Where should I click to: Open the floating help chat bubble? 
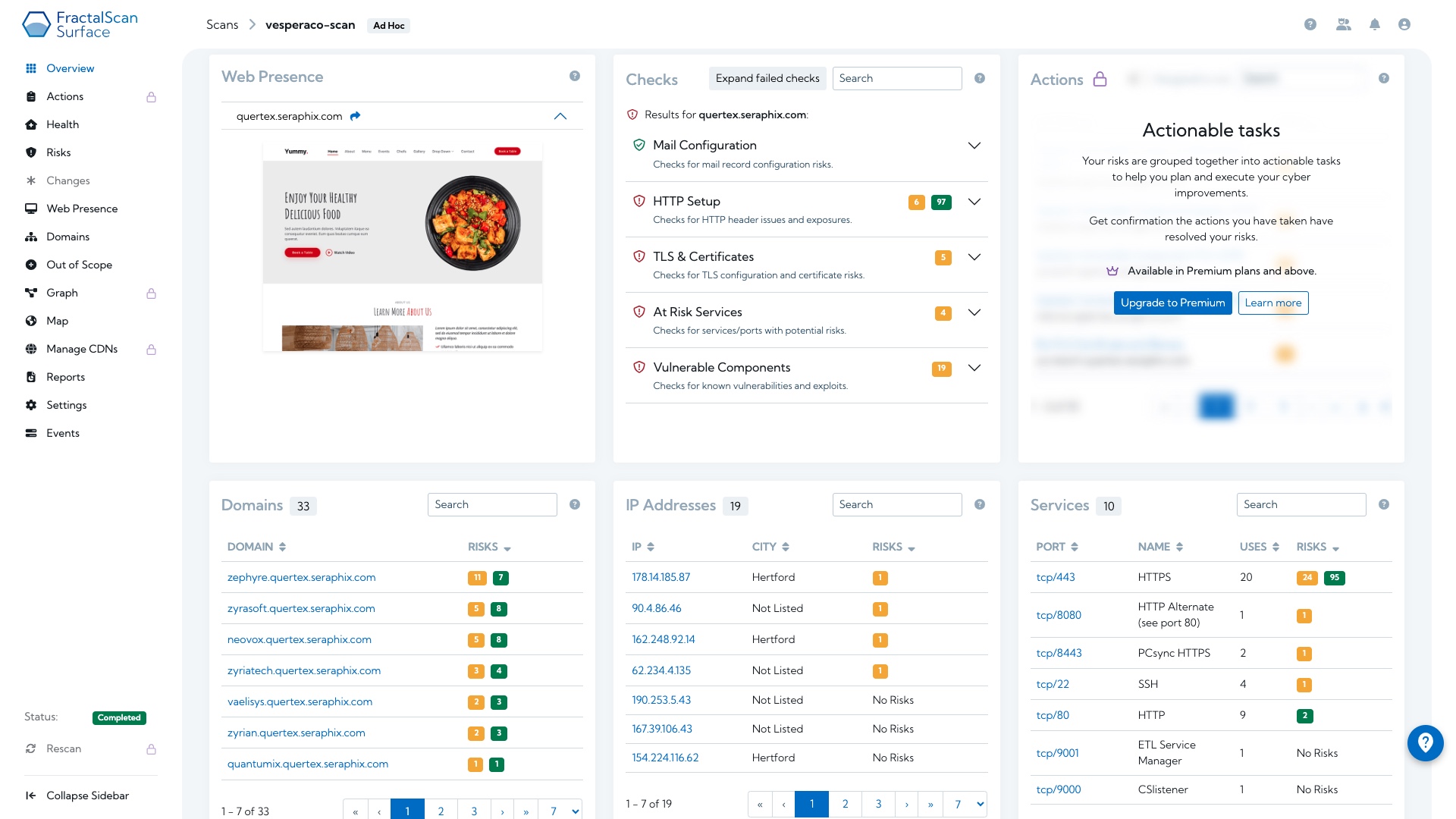coord(1425,742)
